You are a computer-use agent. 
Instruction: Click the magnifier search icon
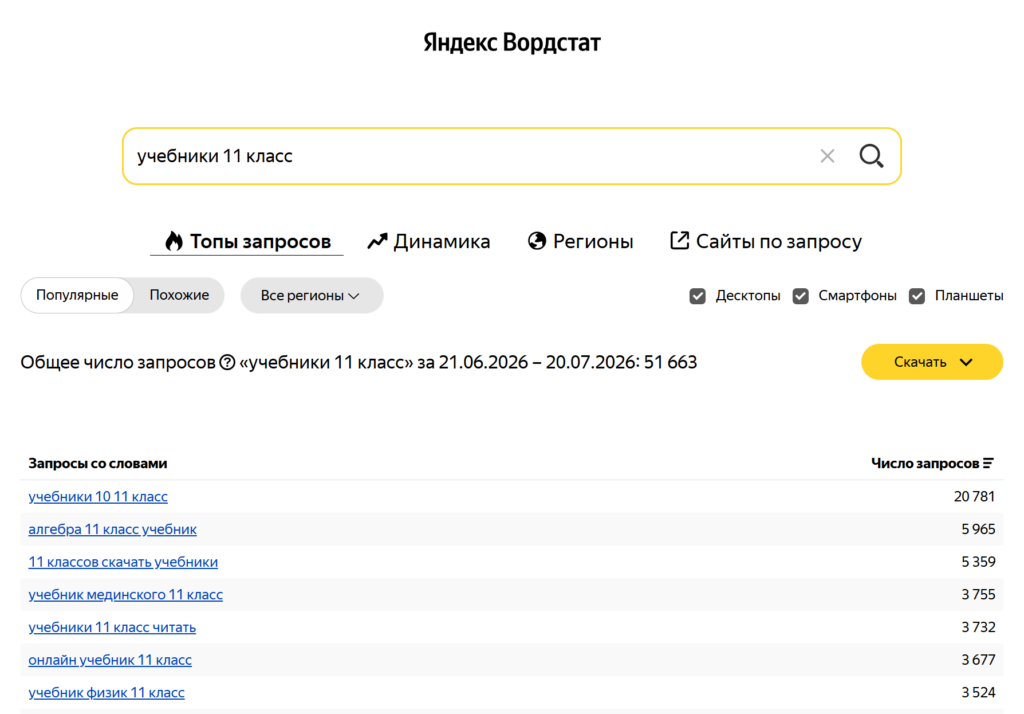point(871,156)
